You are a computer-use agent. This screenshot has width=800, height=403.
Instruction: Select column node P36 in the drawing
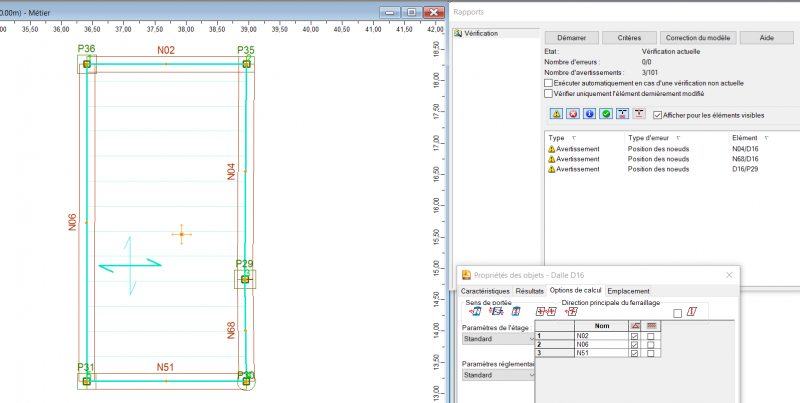click(87, 64)
